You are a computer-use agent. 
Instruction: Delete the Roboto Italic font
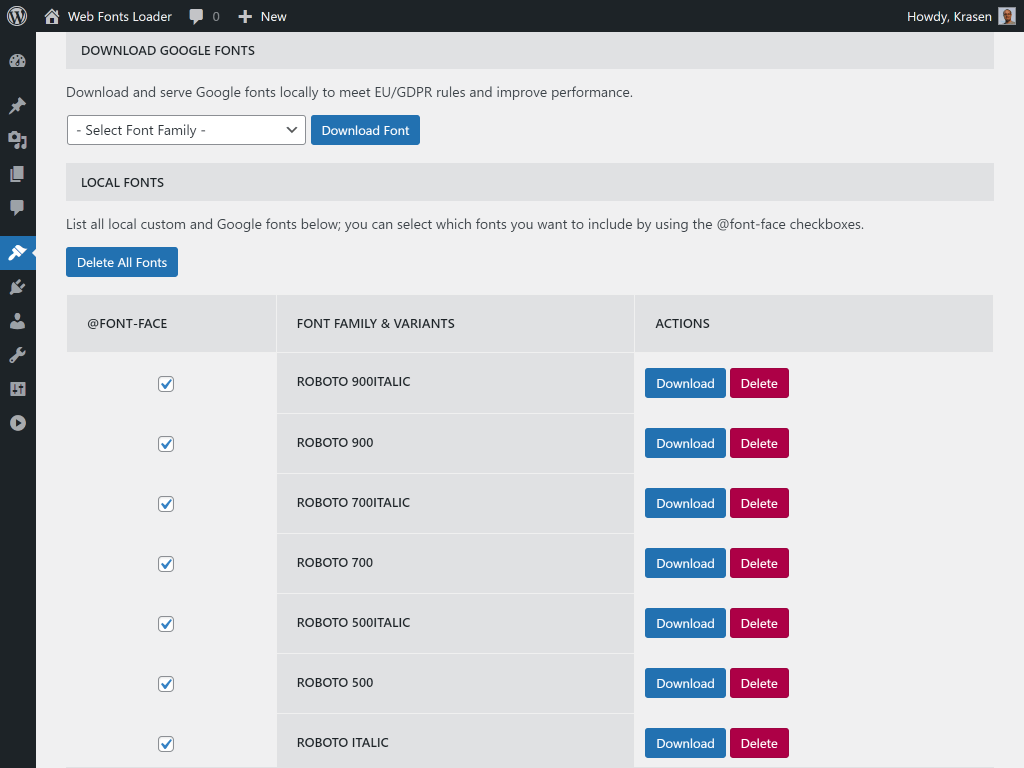[x=759, y=743]
